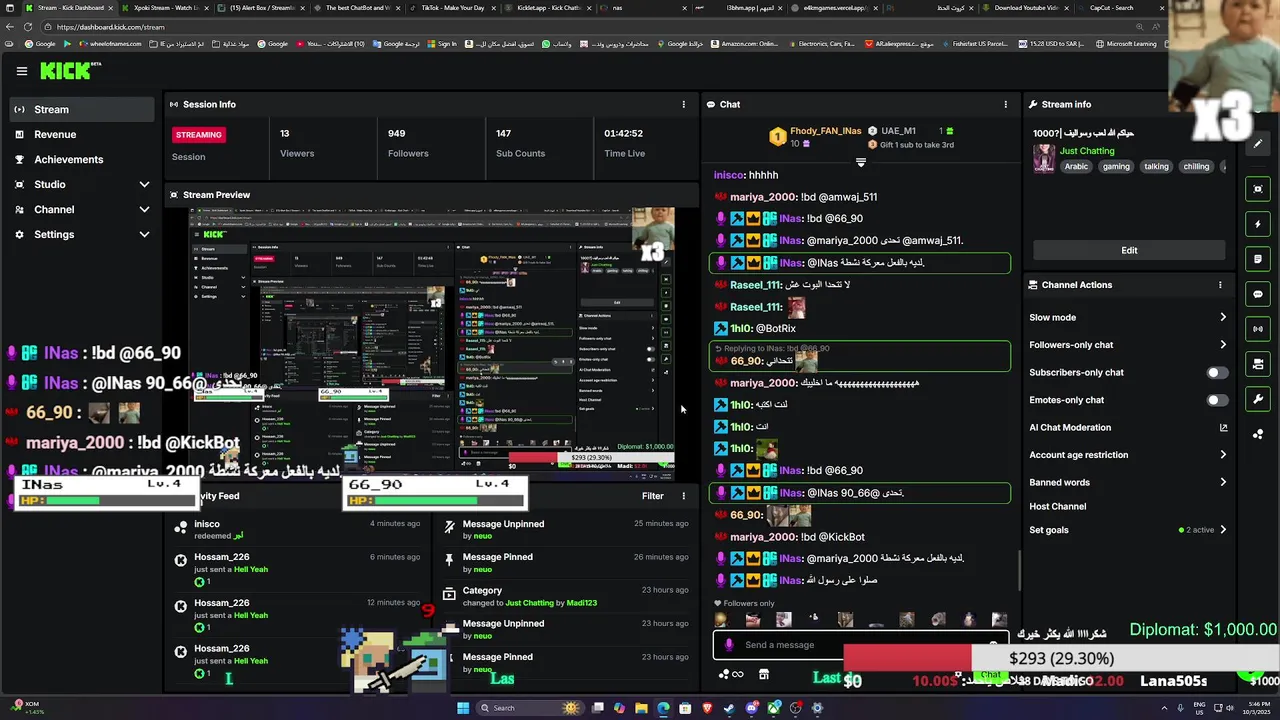Click the Send a message input field
The image size is (1280, 720).
[860, 645]
